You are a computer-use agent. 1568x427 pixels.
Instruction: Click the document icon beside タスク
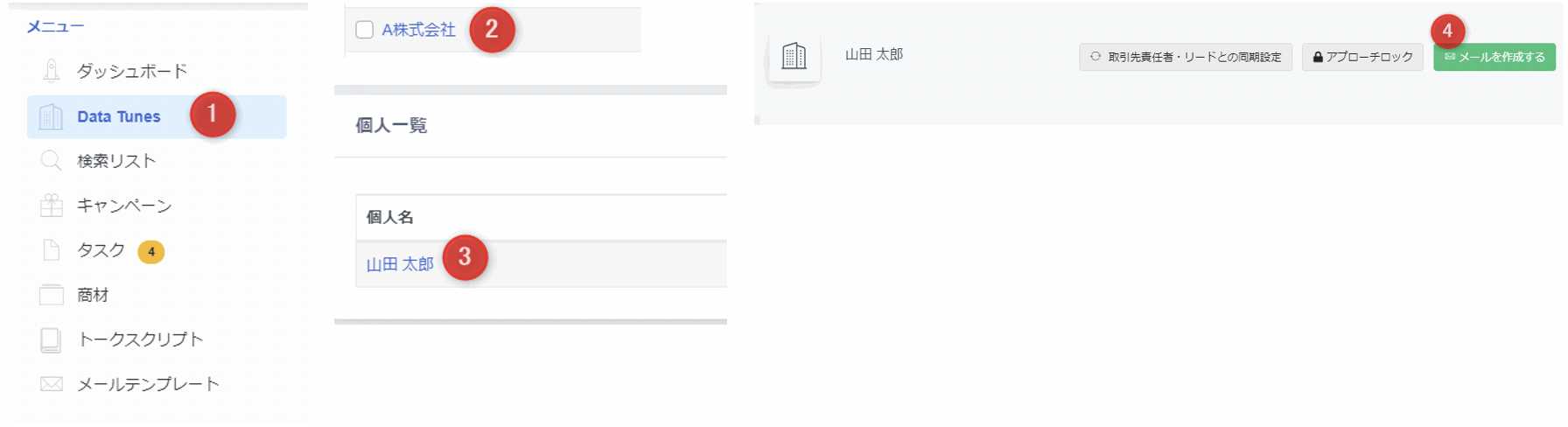(x=52, y=250)
